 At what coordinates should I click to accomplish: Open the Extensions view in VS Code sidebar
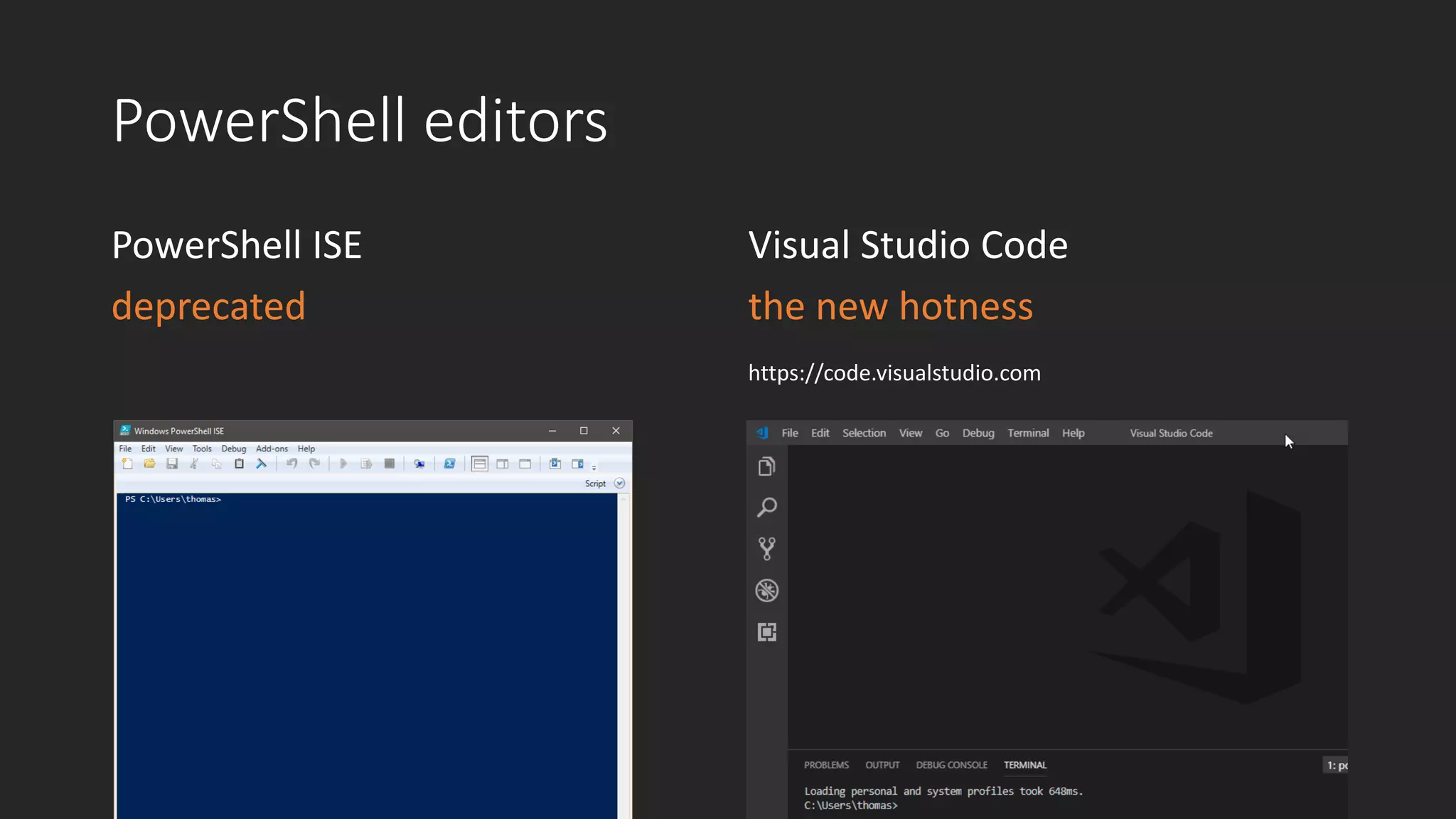click(766, 632)
